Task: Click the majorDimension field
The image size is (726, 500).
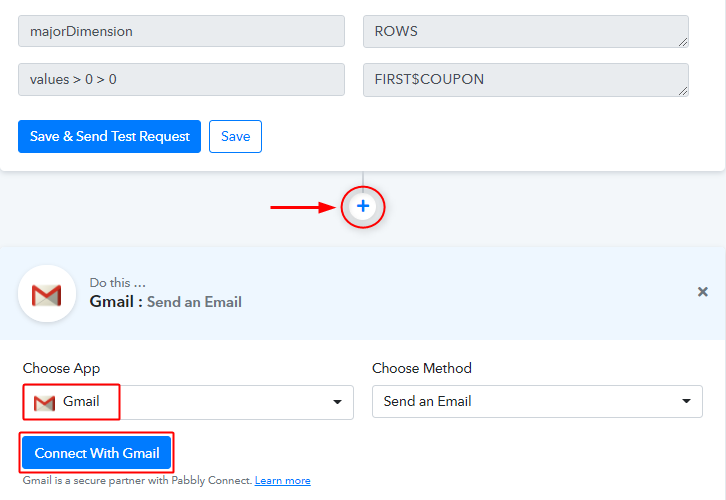Action: click(181, 31)
